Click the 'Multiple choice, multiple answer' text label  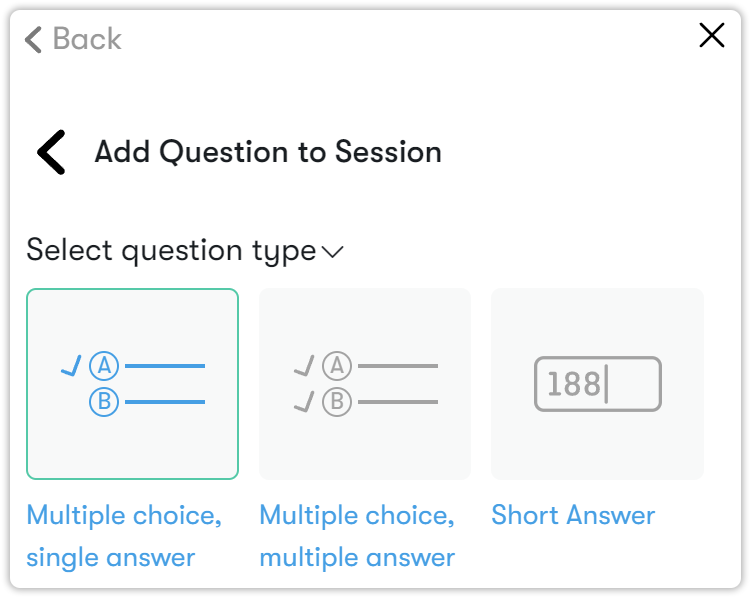357,536
